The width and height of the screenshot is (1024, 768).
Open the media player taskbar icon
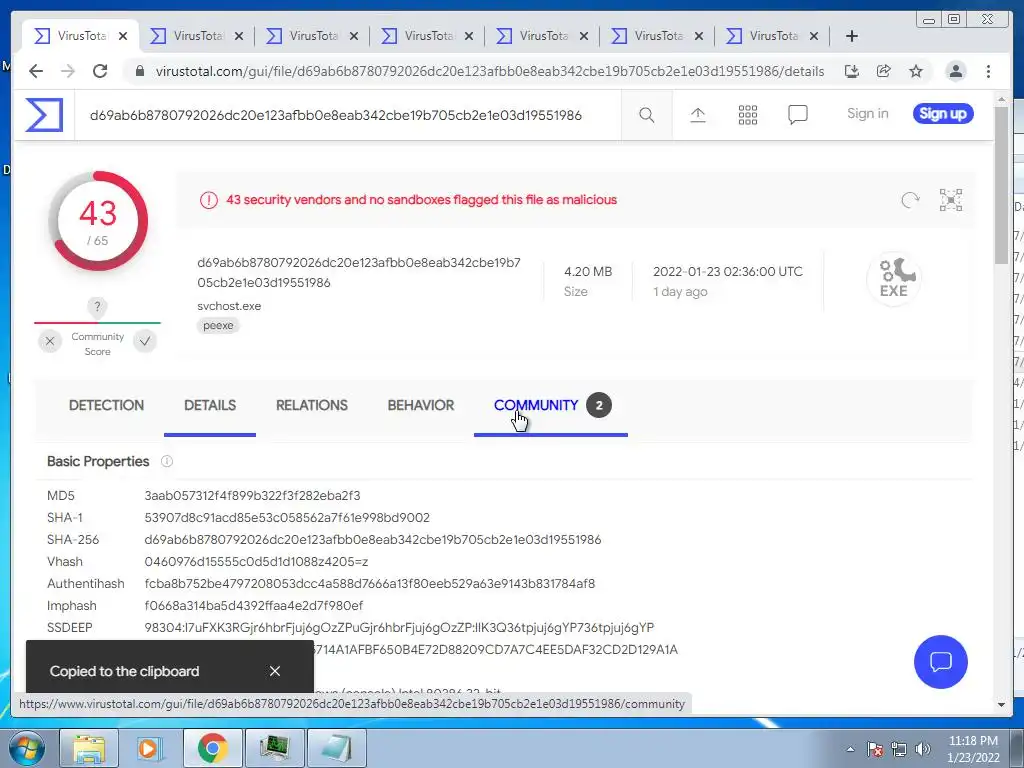(150, 748)
